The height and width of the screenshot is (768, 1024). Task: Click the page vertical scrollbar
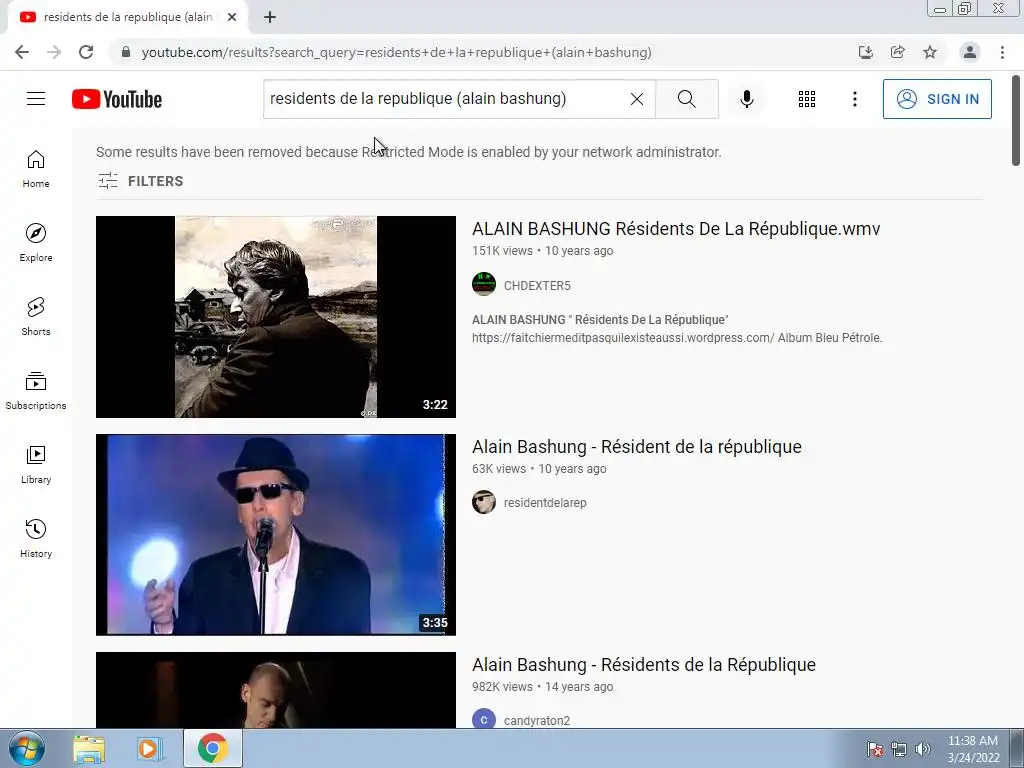pyautogui.click(x=1016, y=121)
